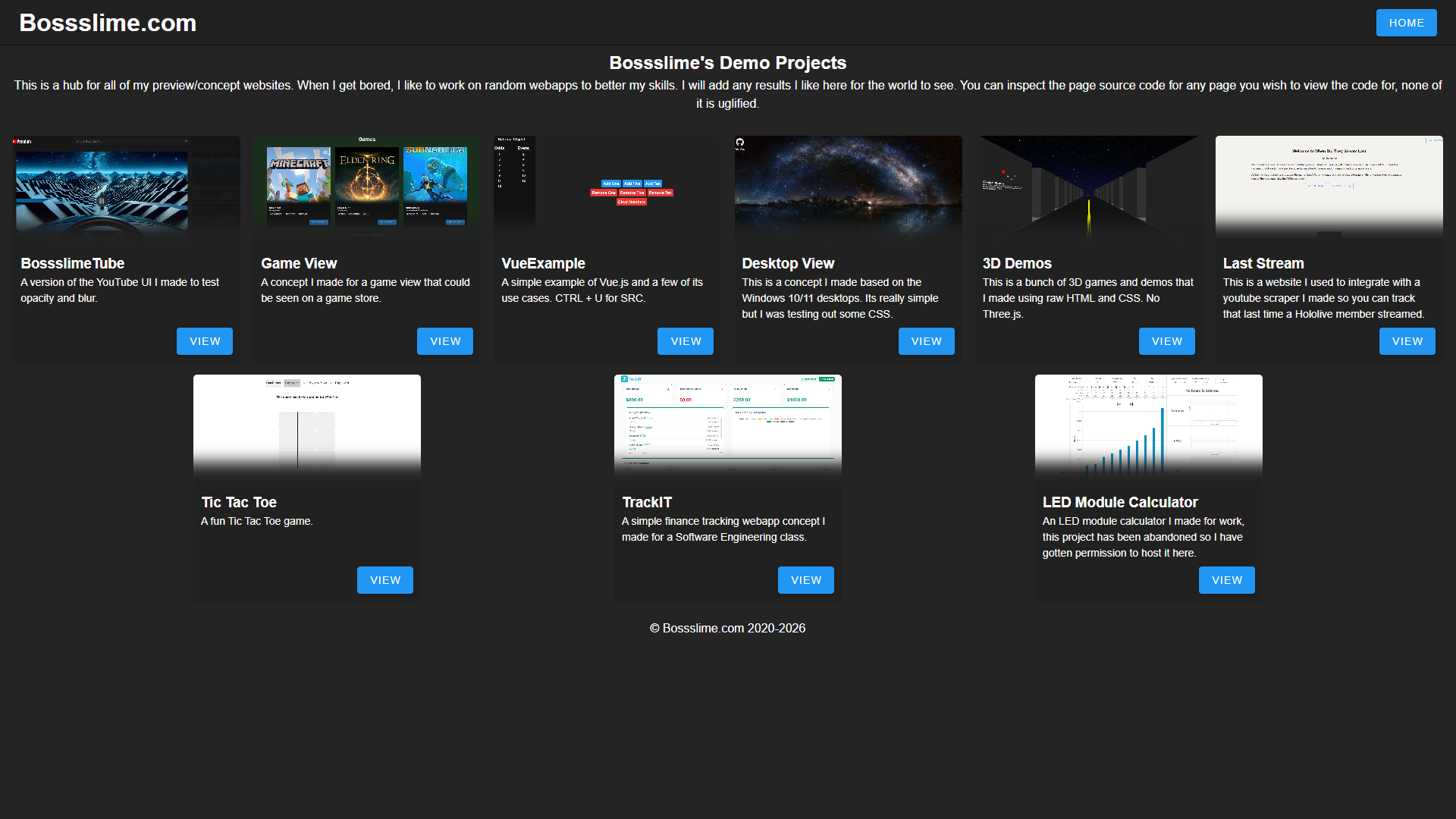Click the Desktop View galaxy thumbnail
This screenshot has width=1456, height=819.
click(x=848, y=186)
